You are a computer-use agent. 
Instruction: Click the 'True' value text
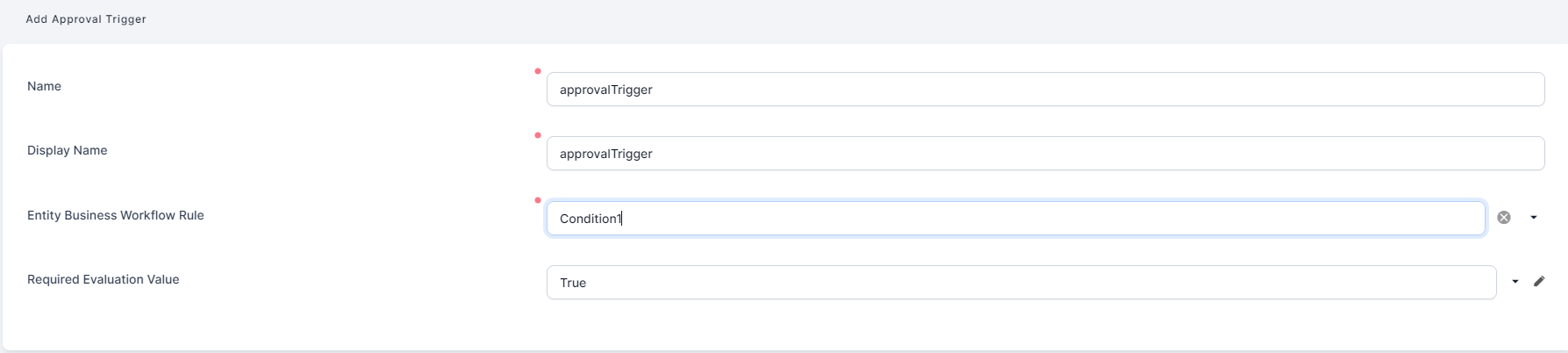(x=573, y=283)
